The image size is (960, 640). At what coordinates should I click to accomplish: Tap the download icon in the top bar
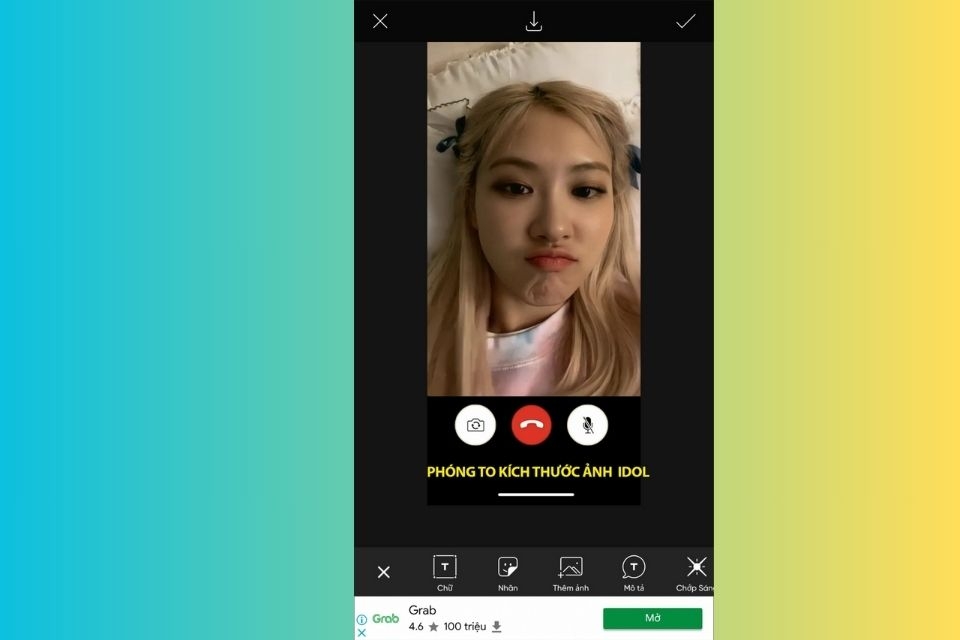coord(534,21)
